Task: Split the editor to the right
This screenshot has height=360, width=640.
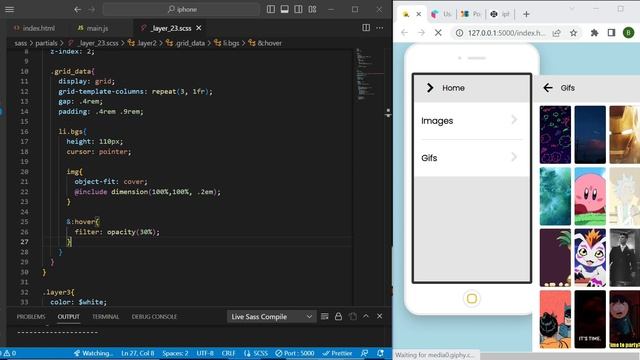Action: pos(366,28)
